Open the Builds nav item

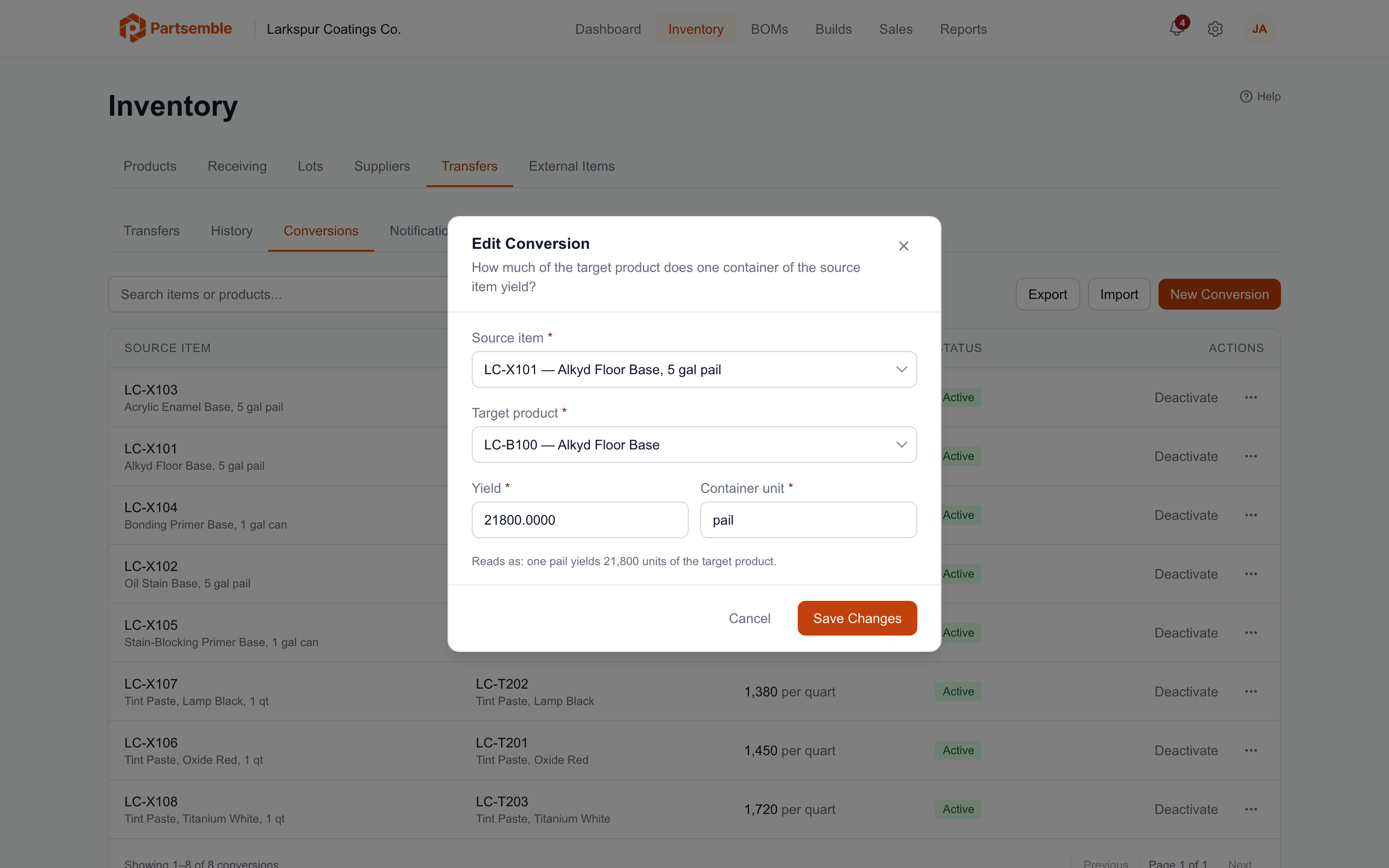point(833,29)
